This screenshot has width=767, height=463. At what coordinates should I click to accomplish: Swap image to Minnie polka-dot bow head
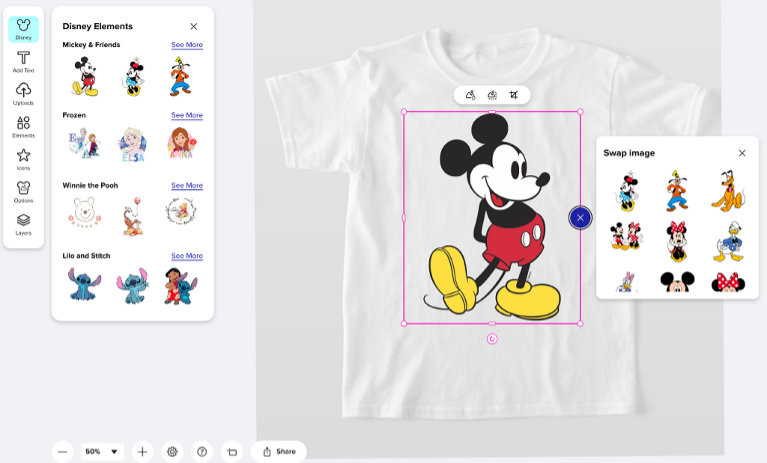[x=728, y=282]
